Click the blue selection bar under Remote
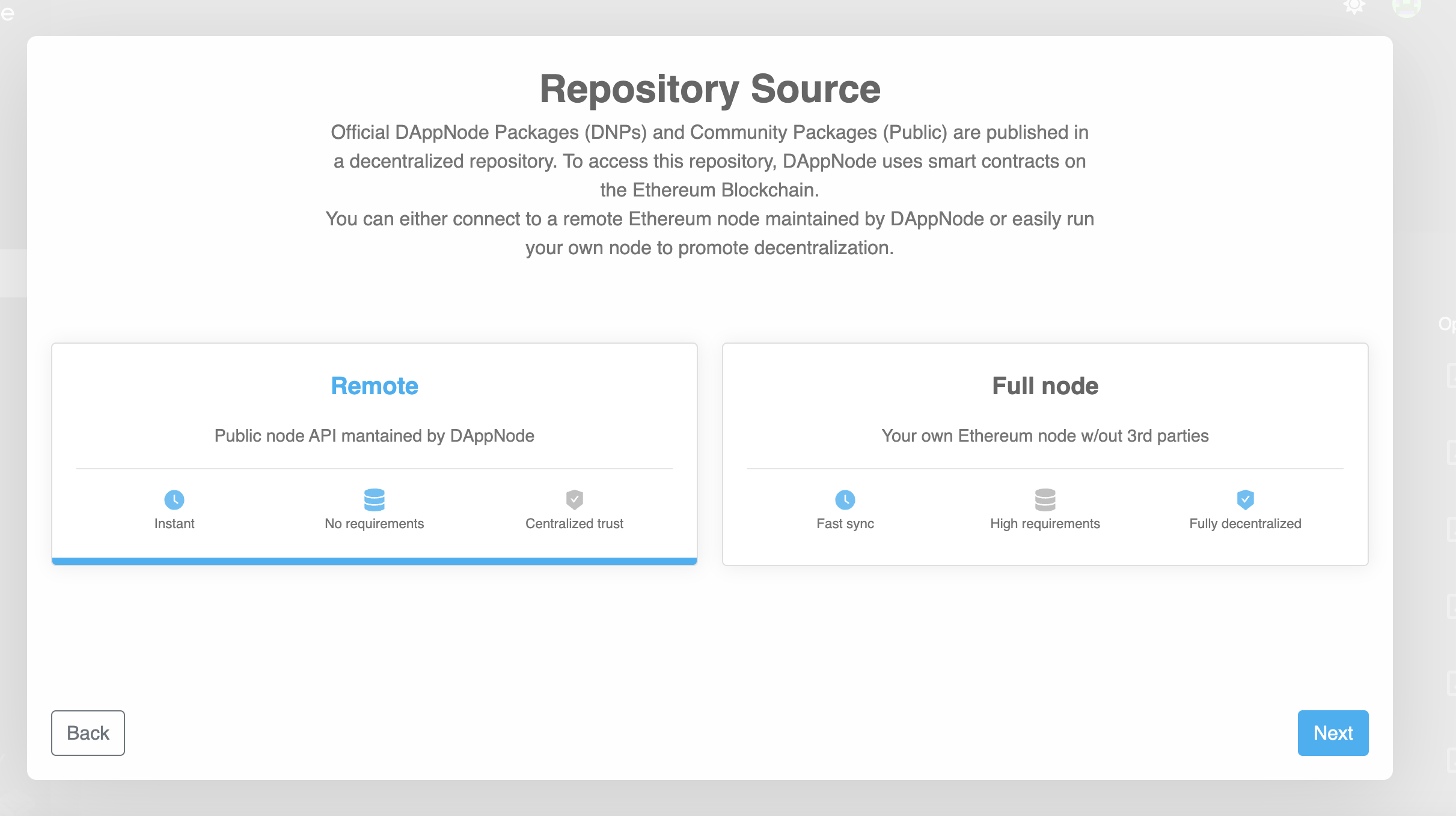1456x816 pixels. click(374, 561)
